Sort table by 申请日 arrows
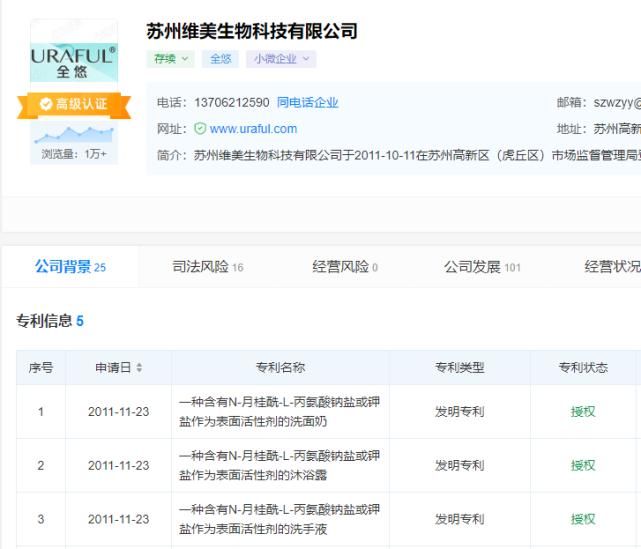The image size is (641, 549). click(139, 367)
